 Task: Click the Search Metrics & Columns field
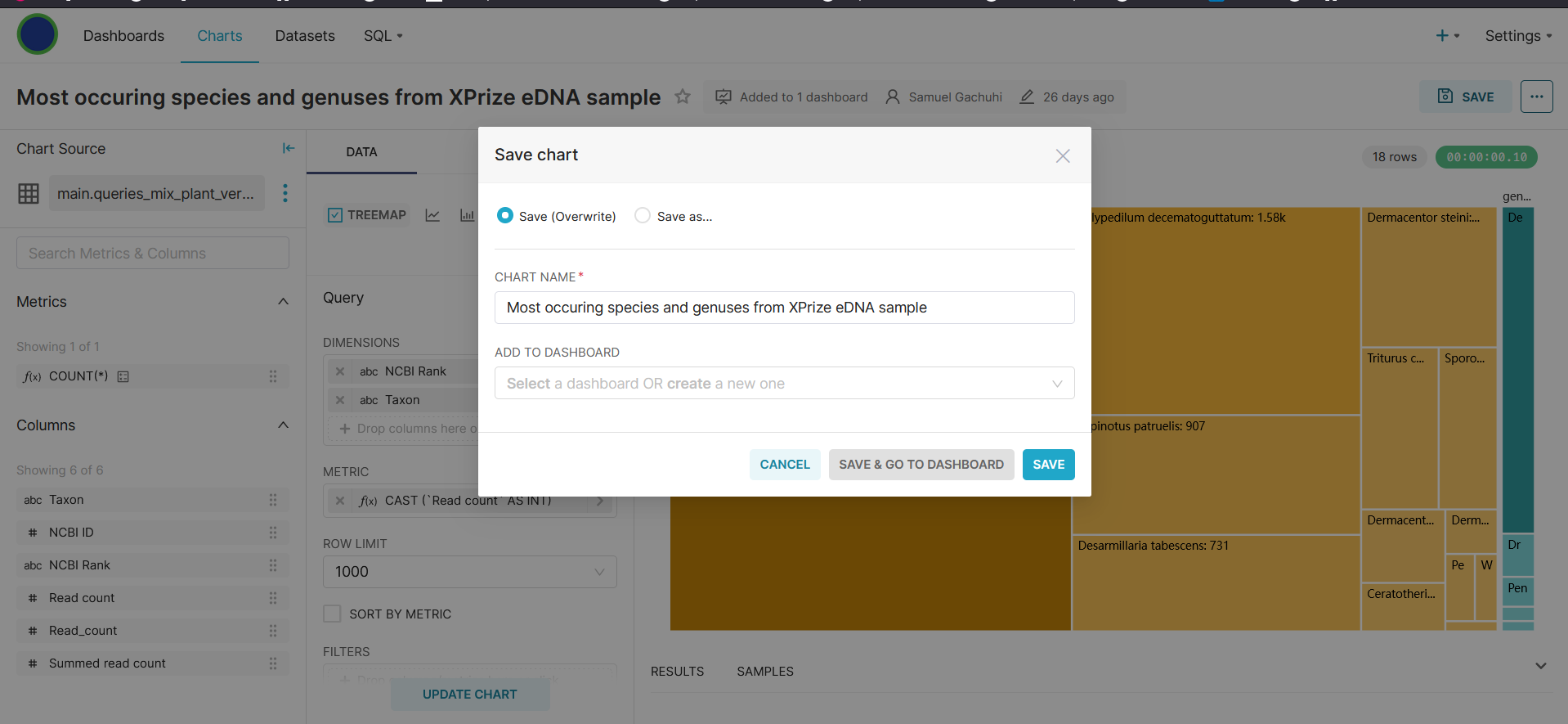point(152,254)
